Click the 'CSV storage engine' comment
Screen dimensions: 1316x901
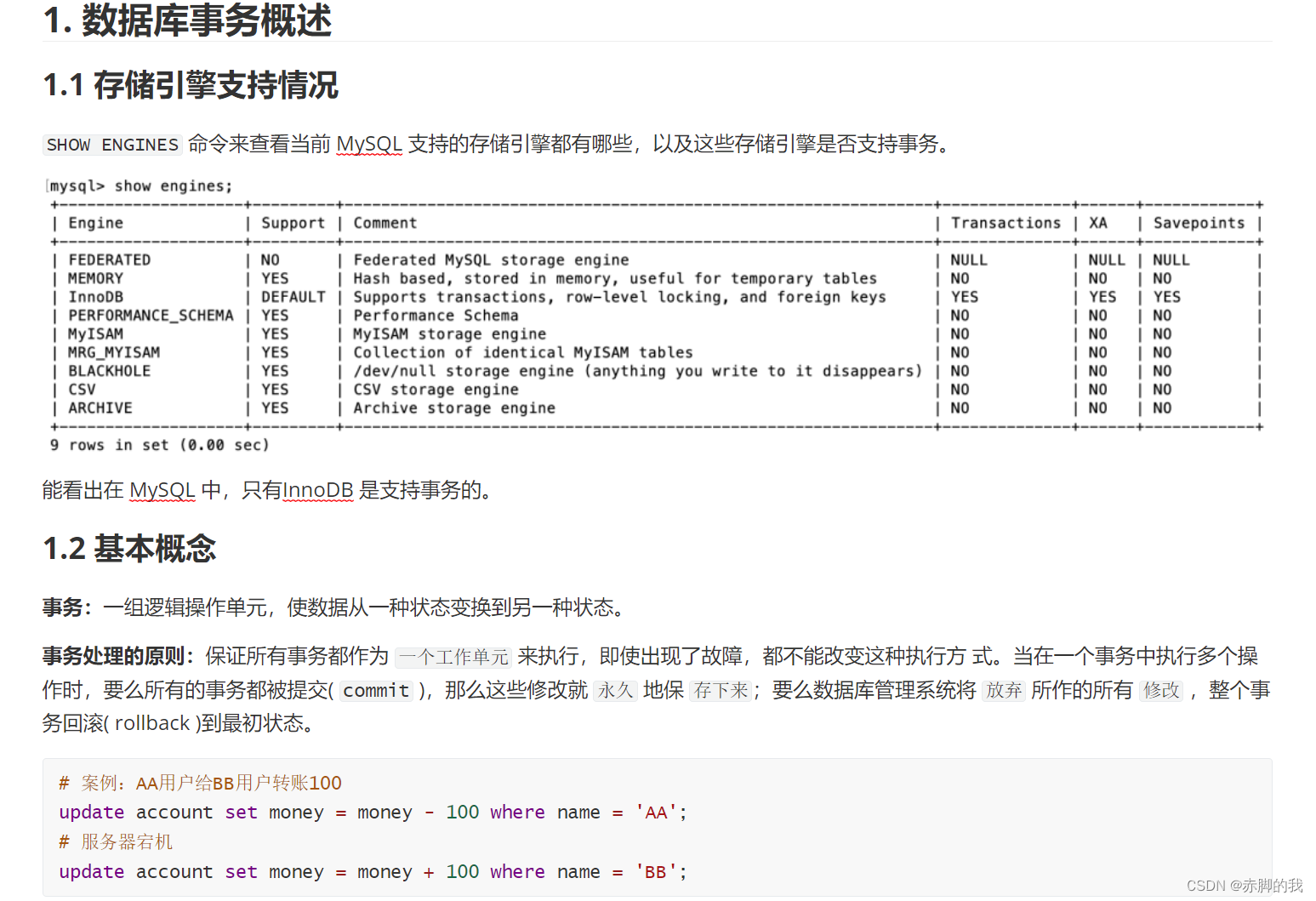click(x=436, y=390)
